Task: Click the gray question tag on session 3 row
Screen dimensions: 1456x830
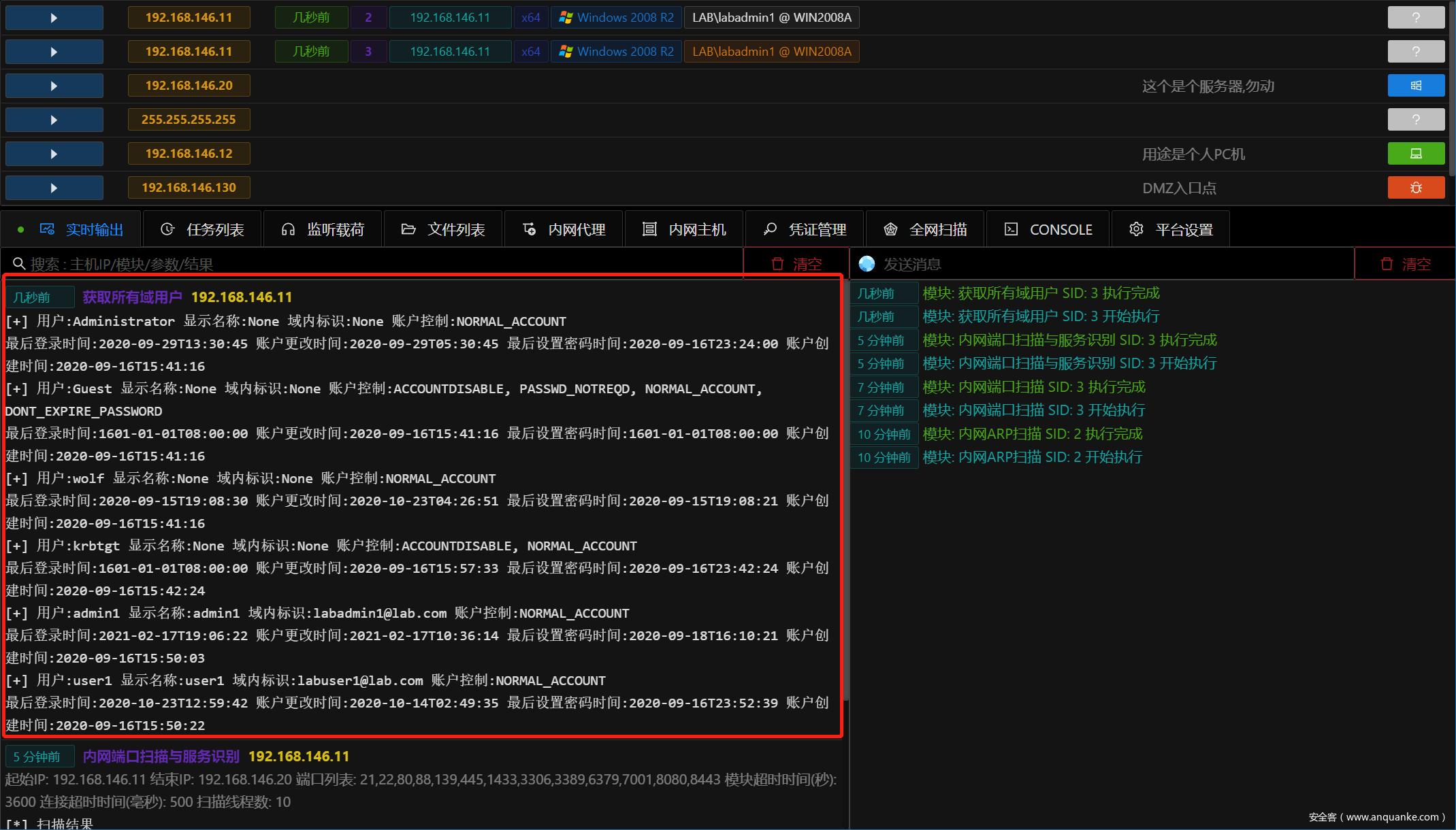Action: coord(1416,52)
